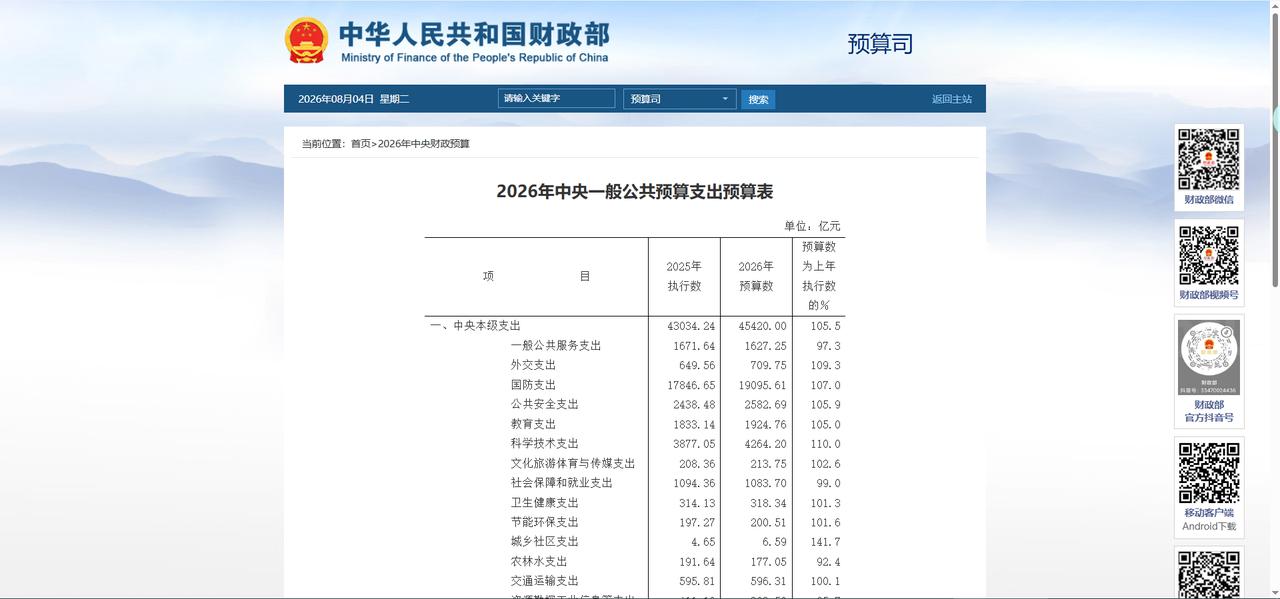Click the 搜索 button
Image resolution: width=1280 pixels, height=599 pixels.
[x=758, y=99]
